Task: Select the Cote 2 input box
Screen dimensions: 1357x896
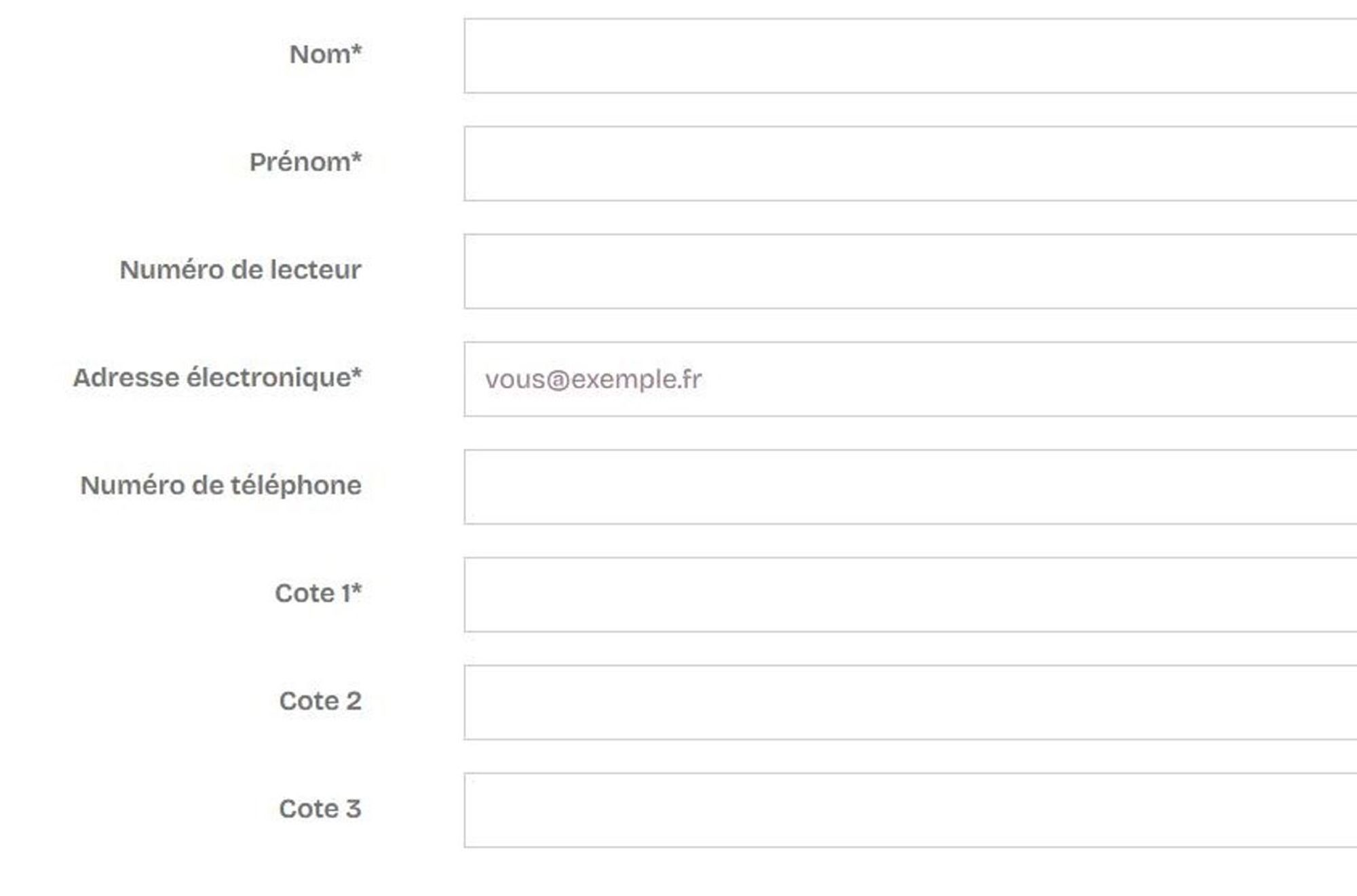Action: [909, 703]
